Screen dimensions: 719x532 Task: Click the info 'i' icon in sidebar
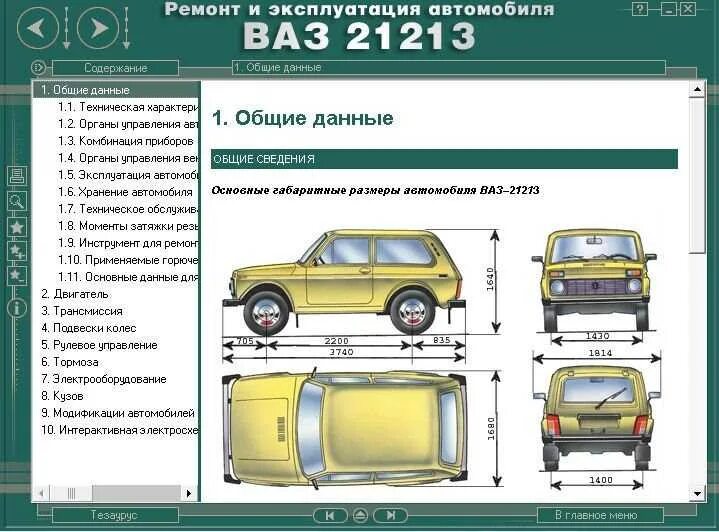[x=17, y=308]
